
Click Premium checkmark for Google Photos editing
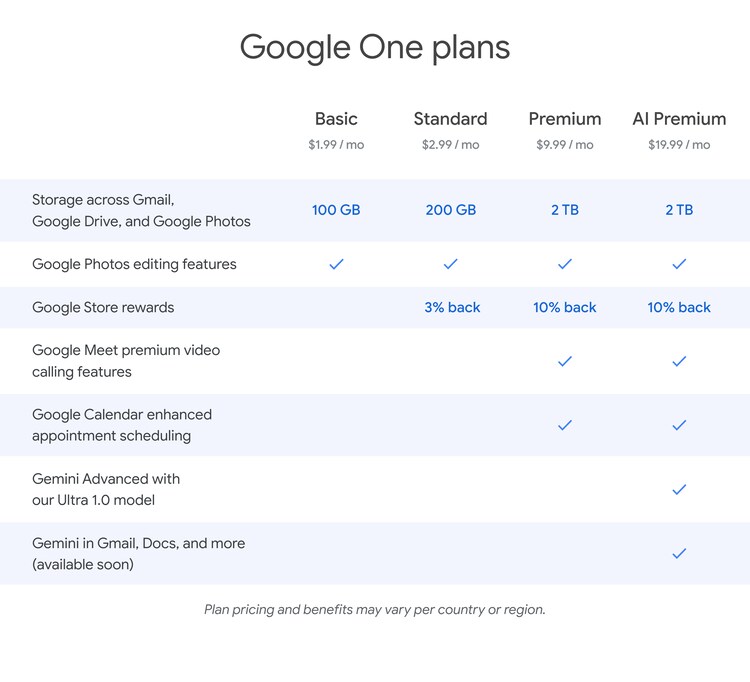pos(565,264)
